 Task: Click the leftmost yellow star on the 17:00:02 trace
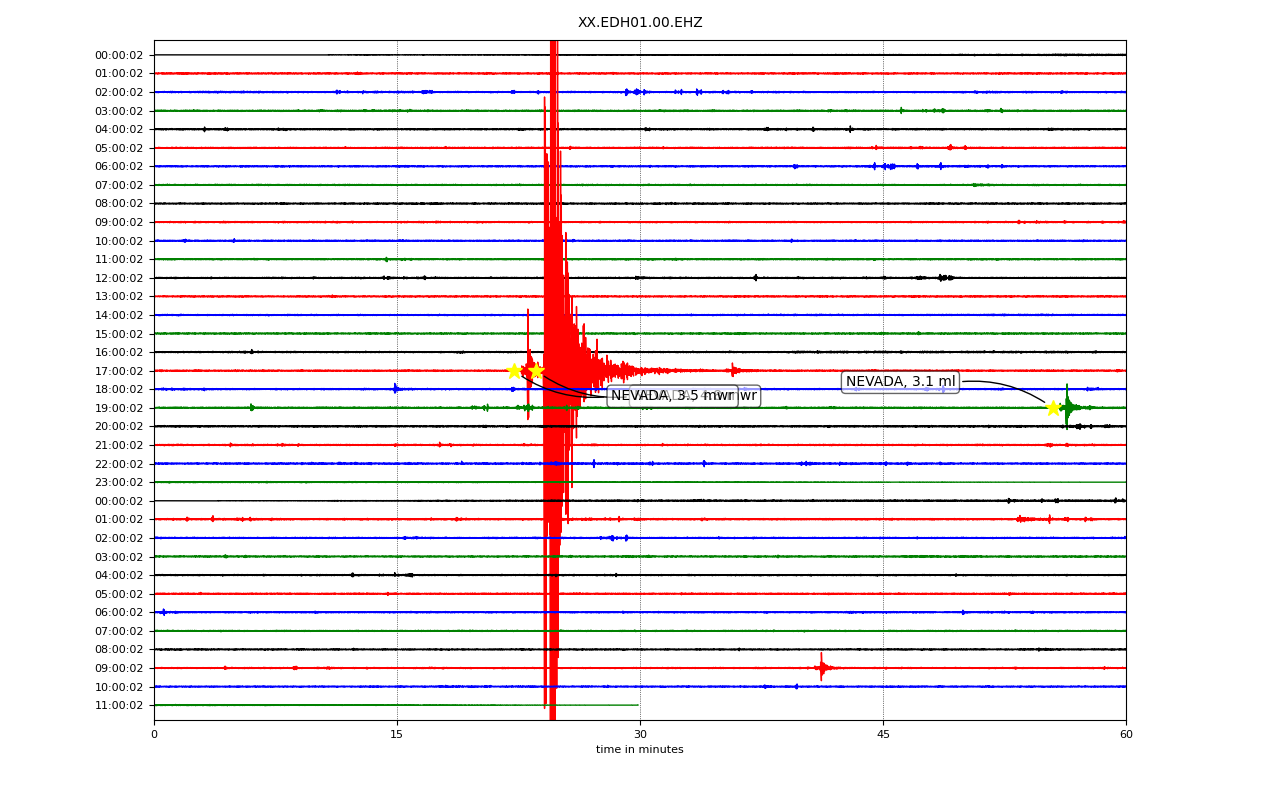click(x=514, y=371)
